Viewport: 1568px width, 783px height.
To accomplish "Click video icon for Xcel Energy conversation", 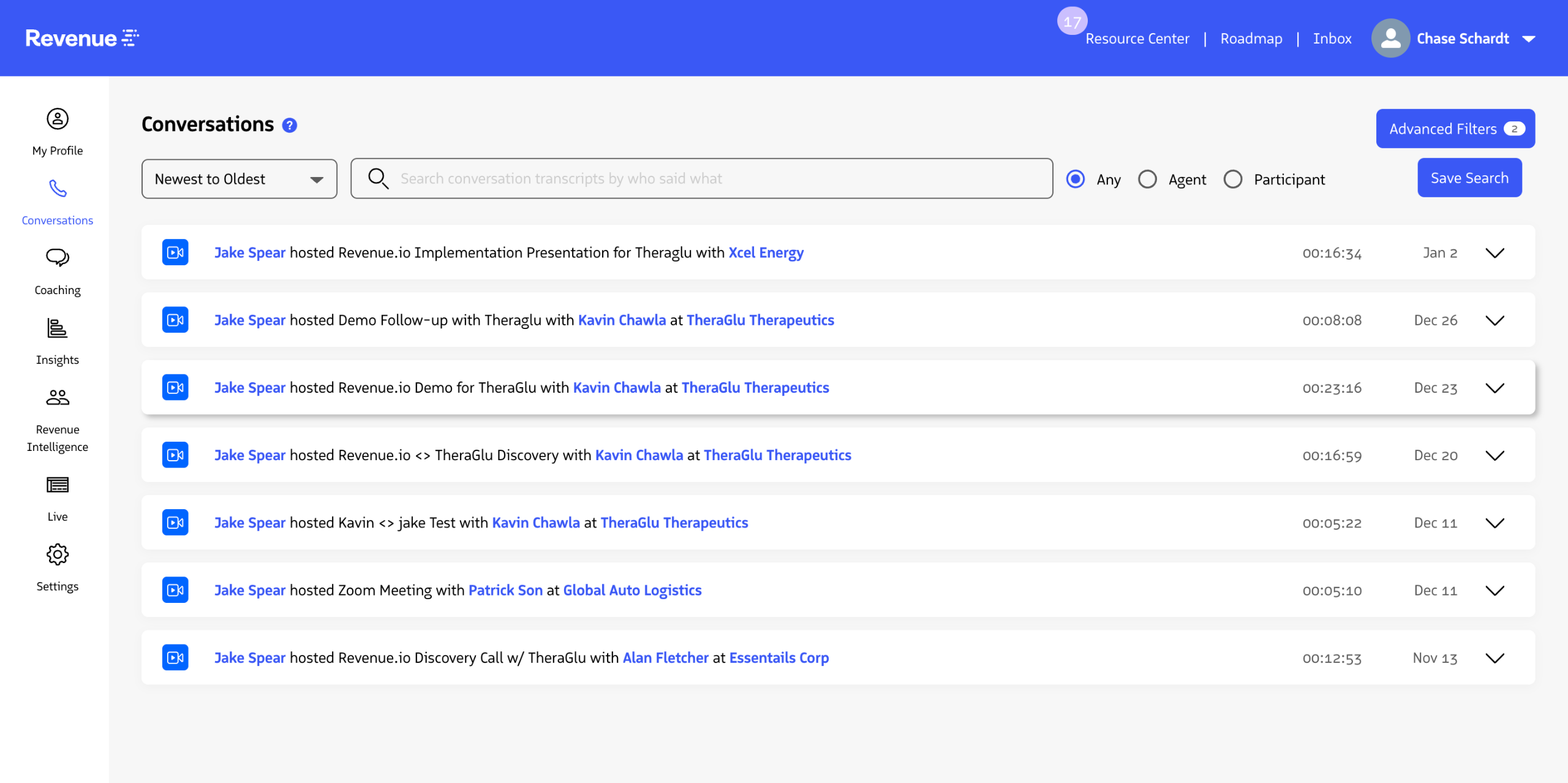I will pos(175,252).
